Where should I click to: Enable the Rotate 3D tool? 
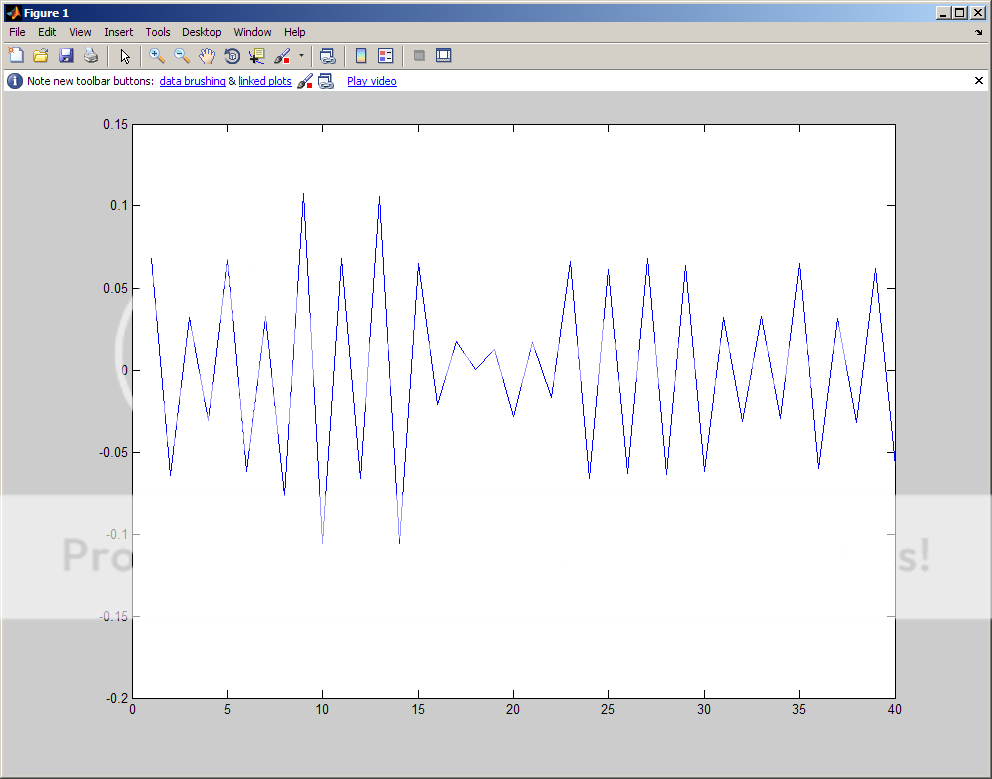point(232,56)
